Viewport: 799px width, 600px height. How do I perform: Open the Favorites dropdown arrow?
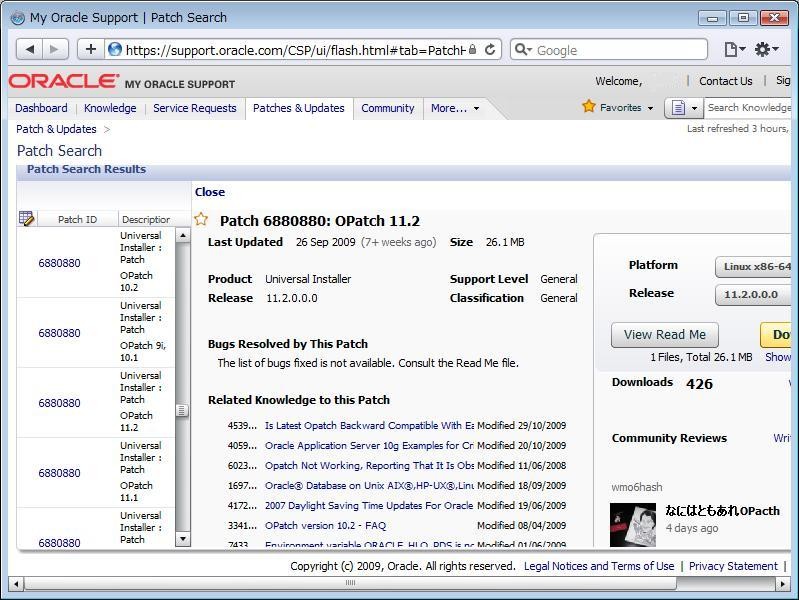click(650, 108)
